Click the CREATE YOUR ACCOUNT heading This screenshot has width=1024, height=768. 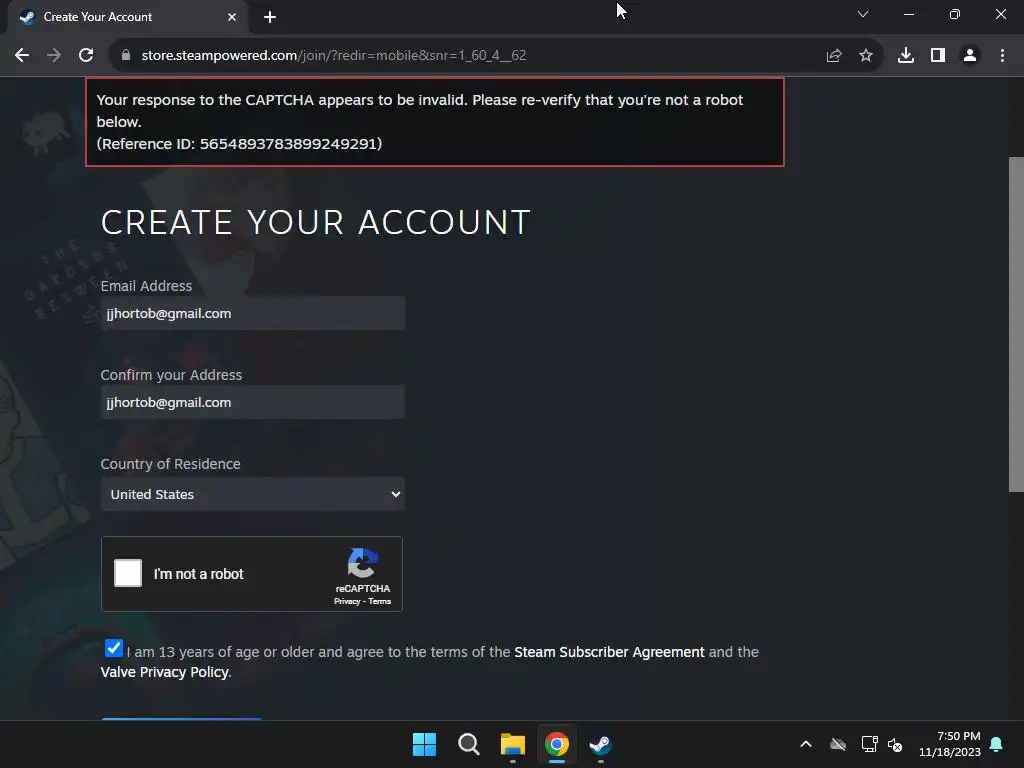point(315,222)
